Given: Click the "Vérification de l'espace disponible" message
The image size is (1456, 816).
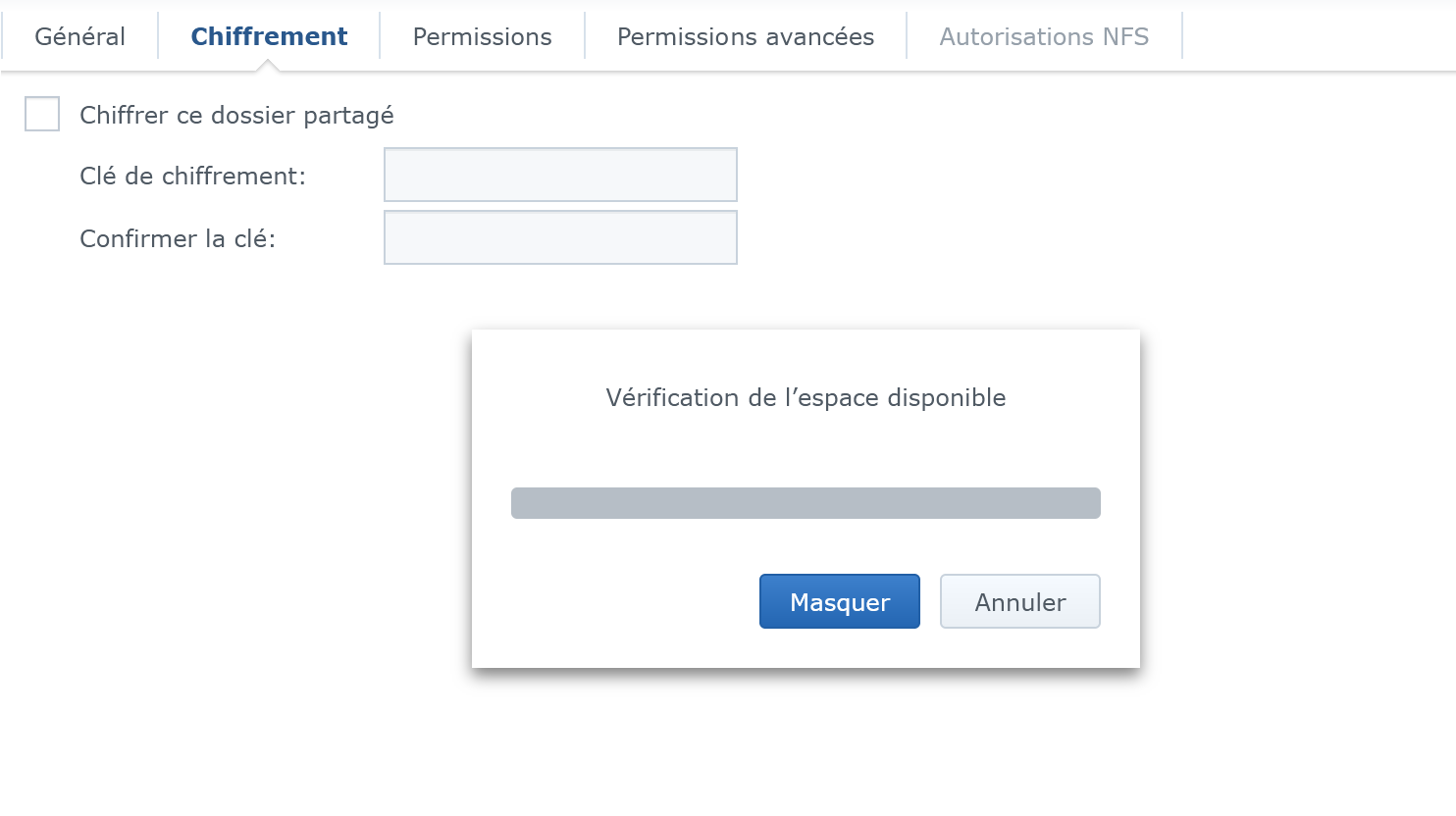Looking at the screenshot, I should (806, 398).
